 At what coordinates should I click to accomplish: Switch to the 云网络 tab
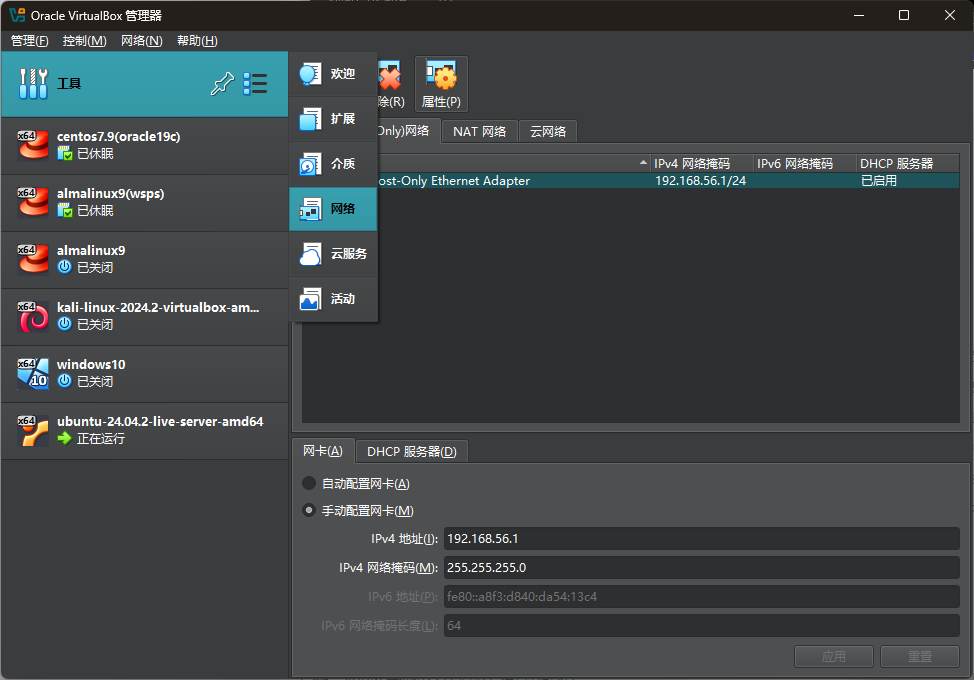tap(547, 132)
